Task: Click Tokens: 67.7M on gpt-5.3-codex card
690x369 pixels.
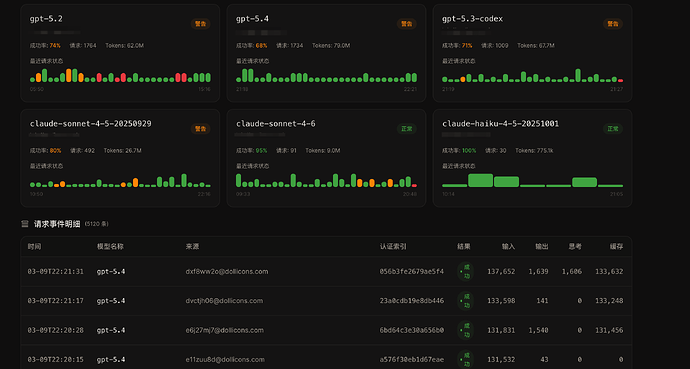Action: point(536,46)
